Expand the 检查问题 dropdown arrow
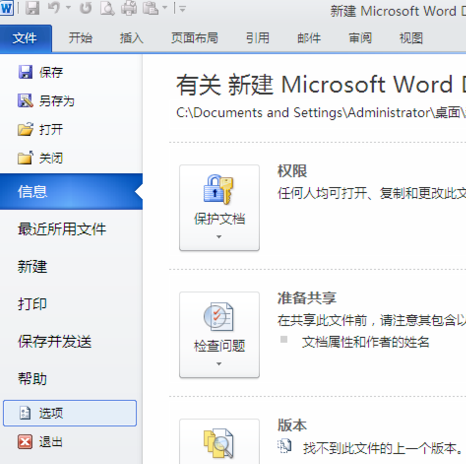Screen dimensions: 466x464 [219, 364]
